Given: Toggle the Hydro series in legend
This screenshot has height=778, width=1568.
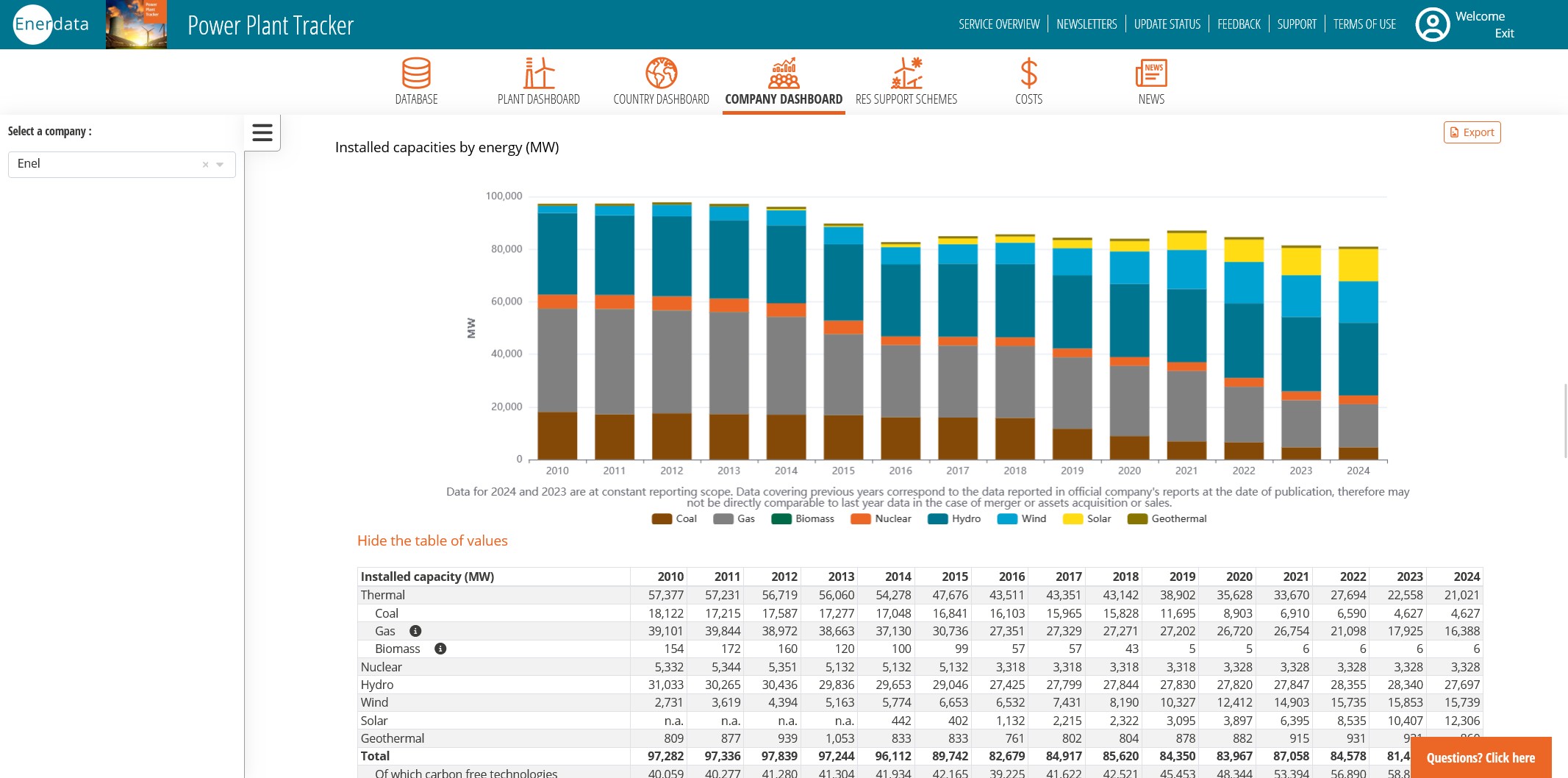Looking at the screenshot, I should (954, 519).
